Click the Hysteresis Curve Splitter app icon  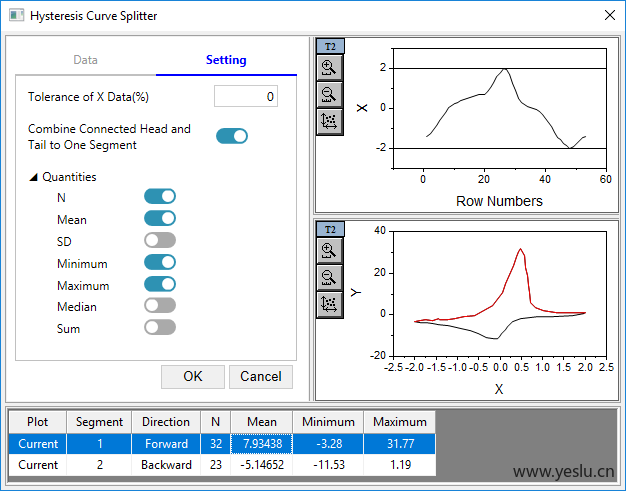[16, 16]
